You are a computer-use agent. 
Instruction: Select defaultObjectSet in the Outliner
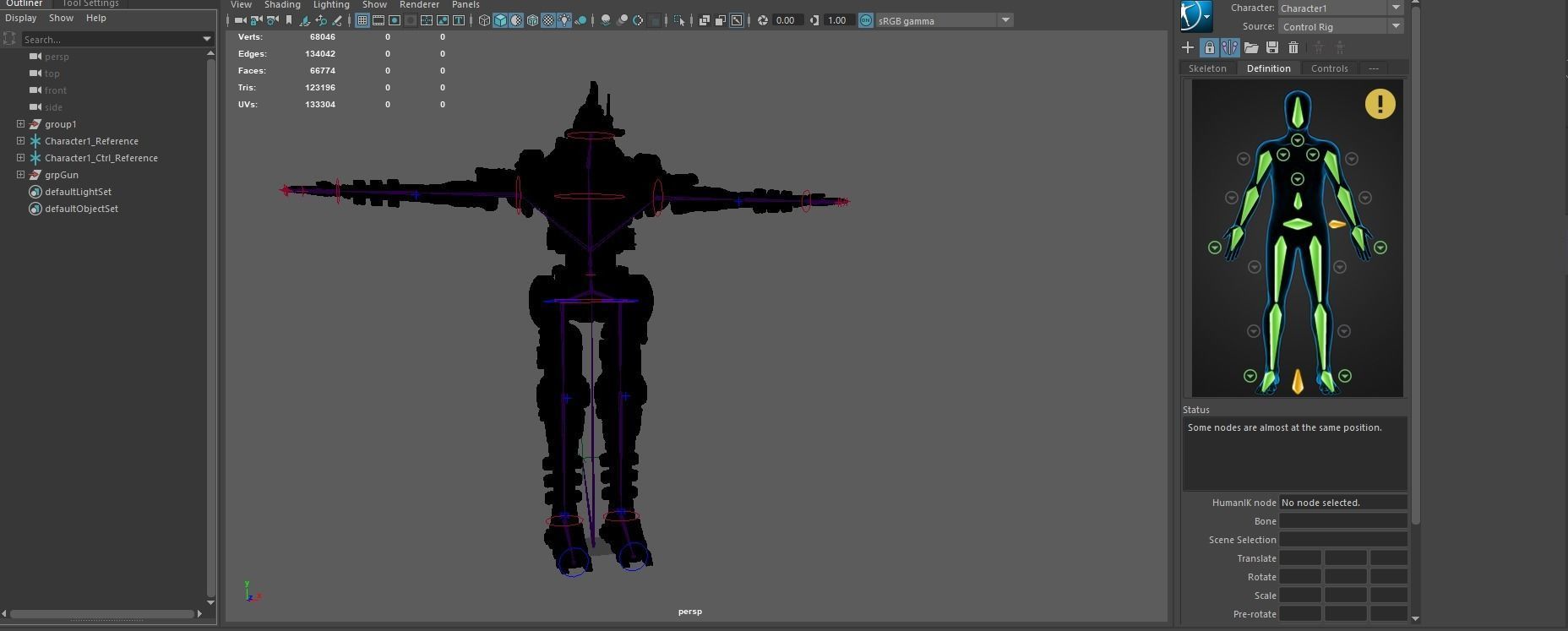tap(81, 209)
